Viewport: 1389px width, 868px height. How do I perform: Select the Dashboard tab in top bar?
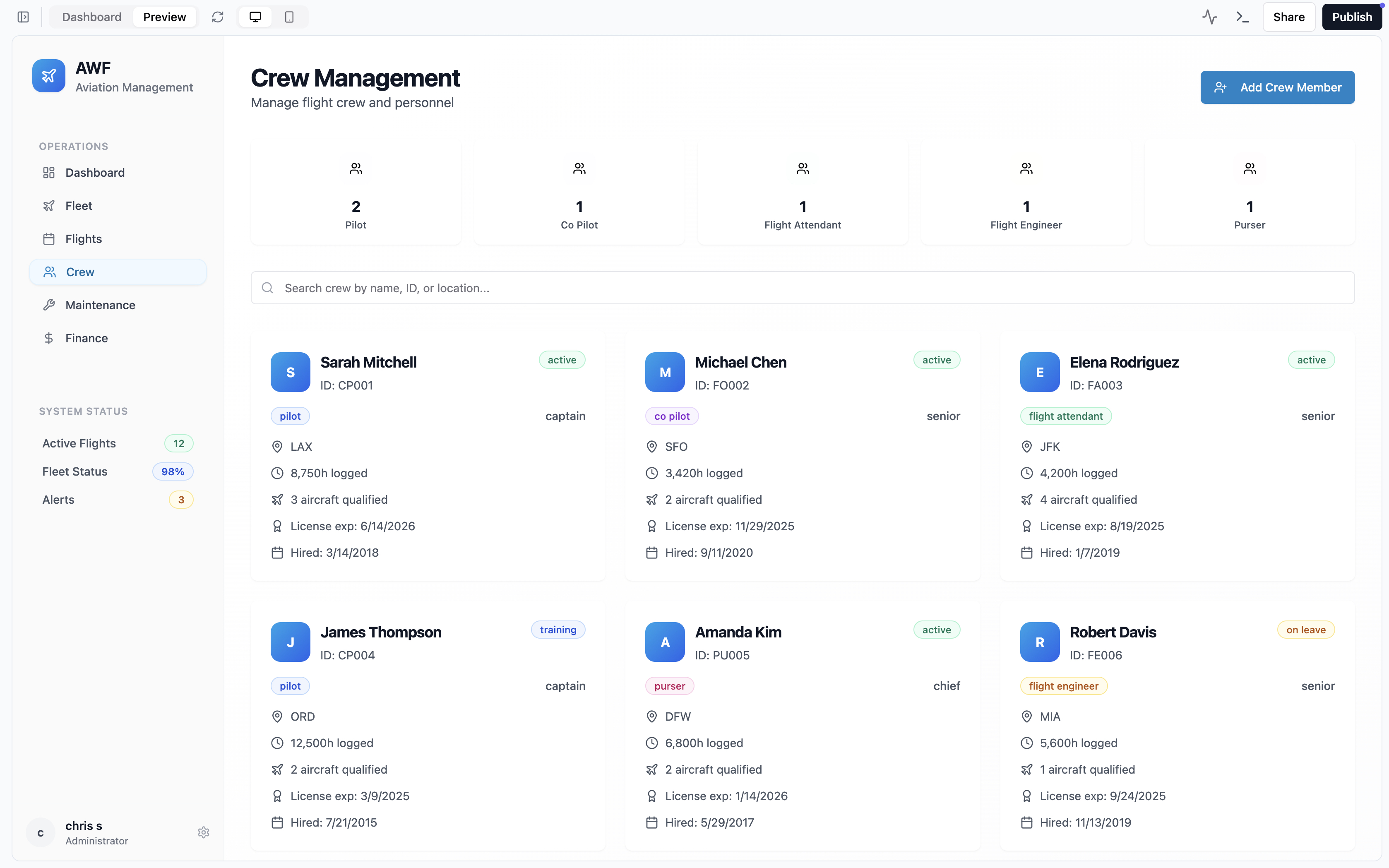pos(92,17)
